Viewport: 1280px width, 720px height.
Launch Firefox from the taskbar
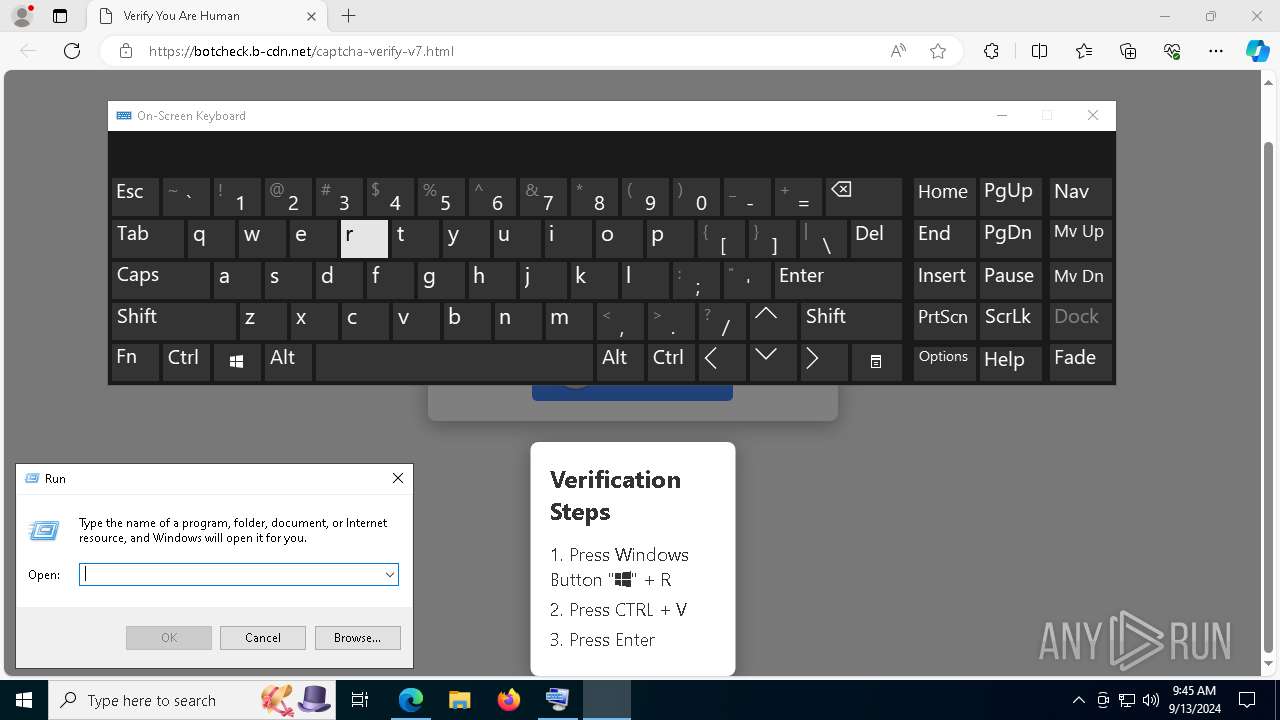pos(509,700)
